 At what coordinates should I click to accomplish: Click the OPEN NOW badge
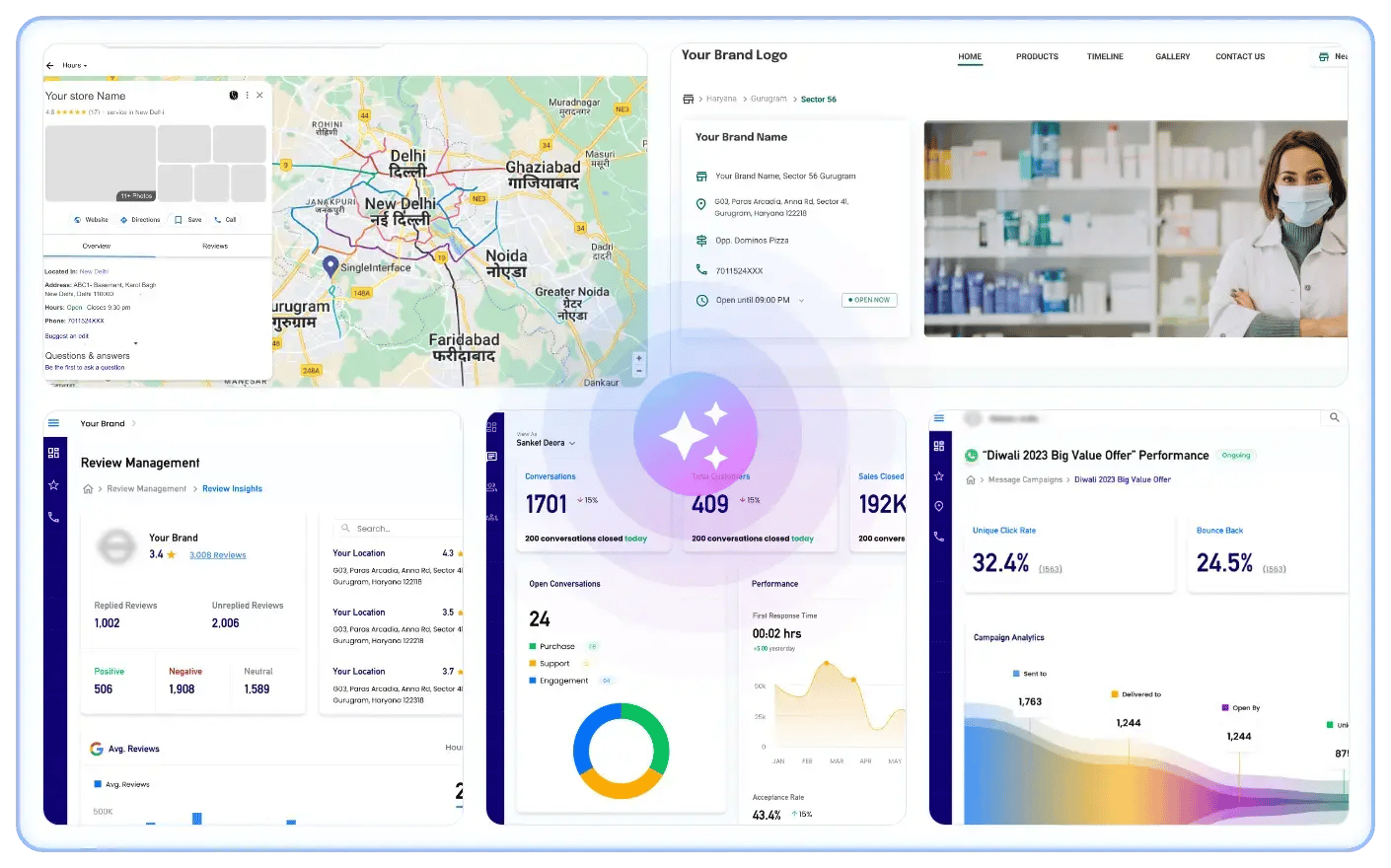coord(869,300)
